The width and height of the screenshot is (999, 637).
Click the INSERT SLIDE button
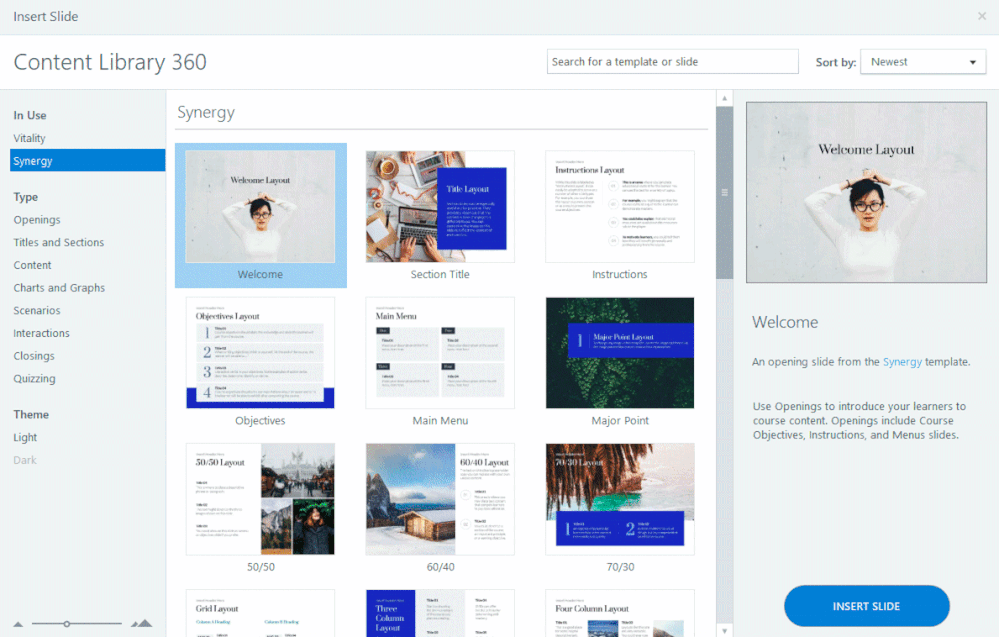pos(866,606)
